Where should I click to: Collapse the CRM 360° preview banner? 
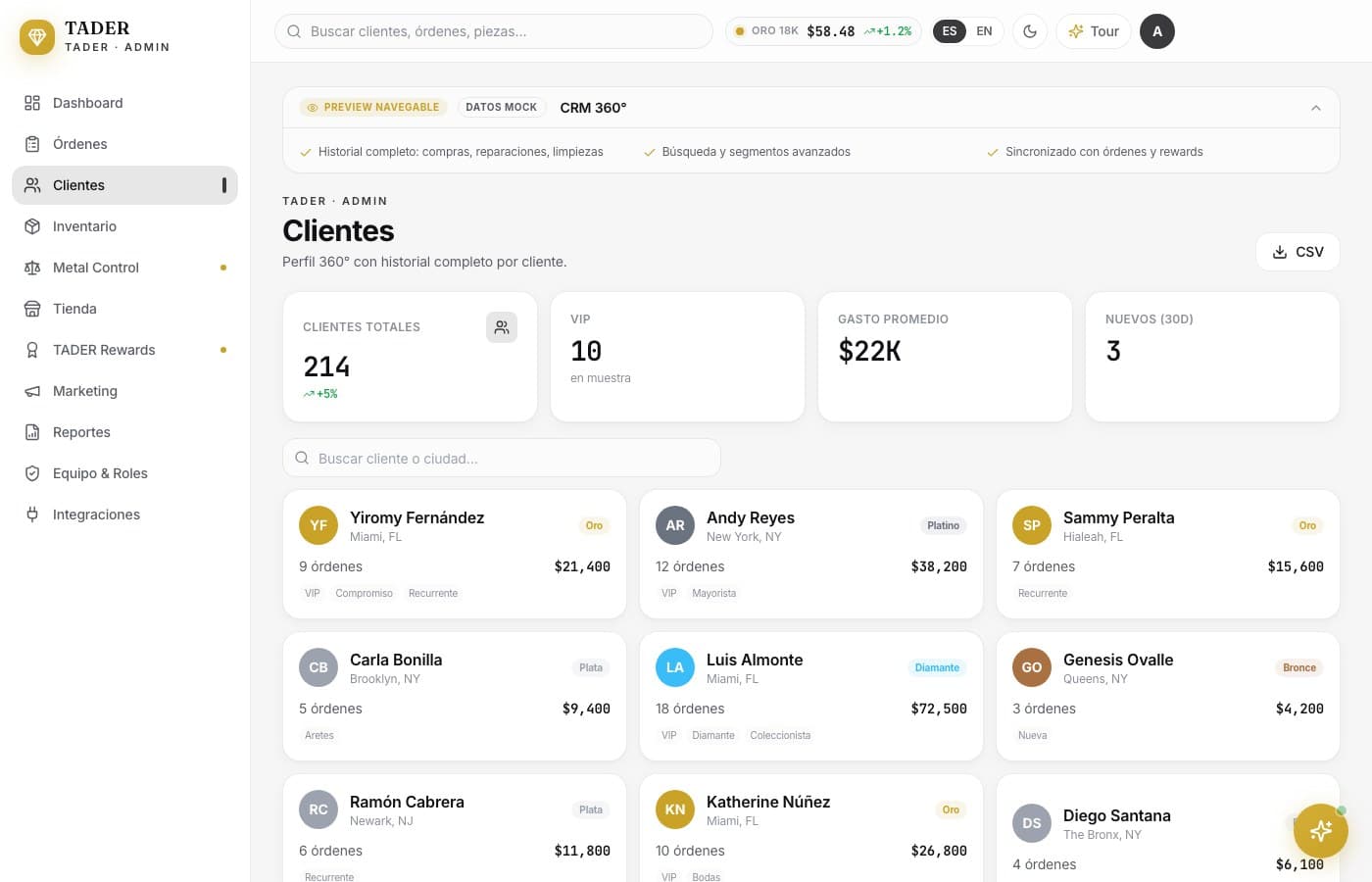[1316, 108]
